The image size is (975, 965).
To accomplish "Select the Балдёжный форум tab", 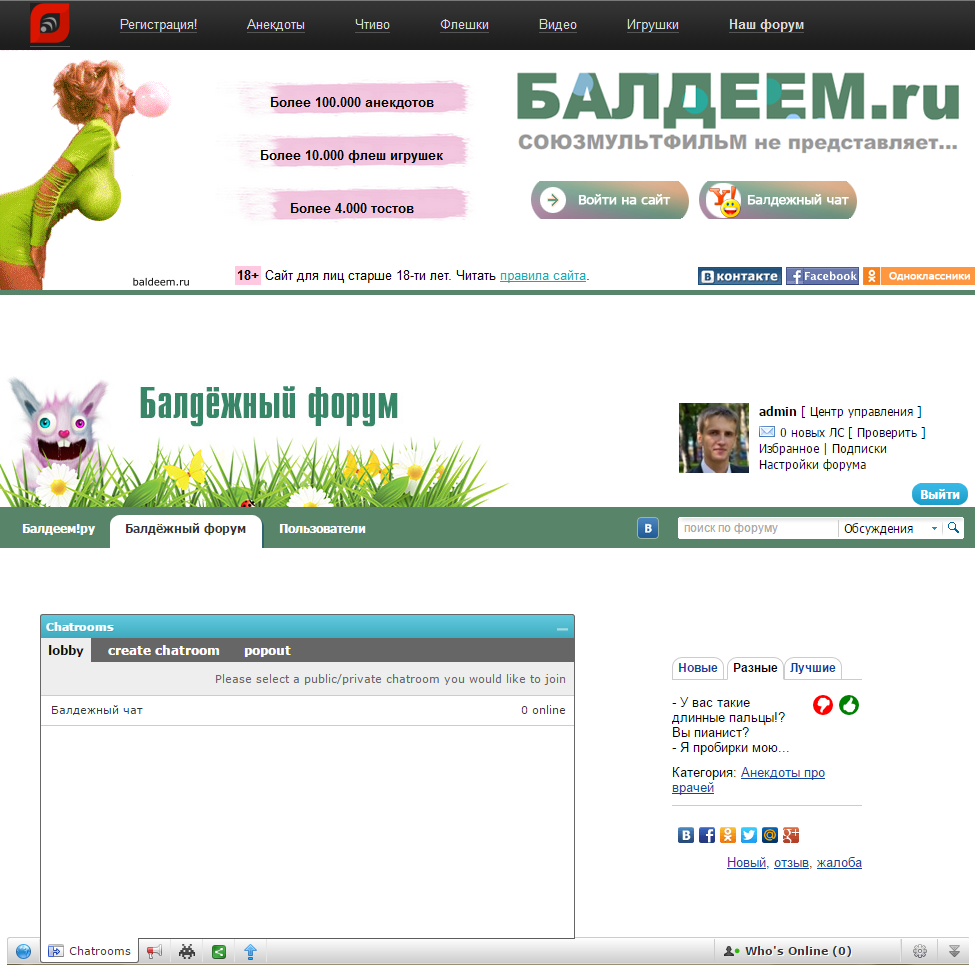I will (x=186, y=531).
